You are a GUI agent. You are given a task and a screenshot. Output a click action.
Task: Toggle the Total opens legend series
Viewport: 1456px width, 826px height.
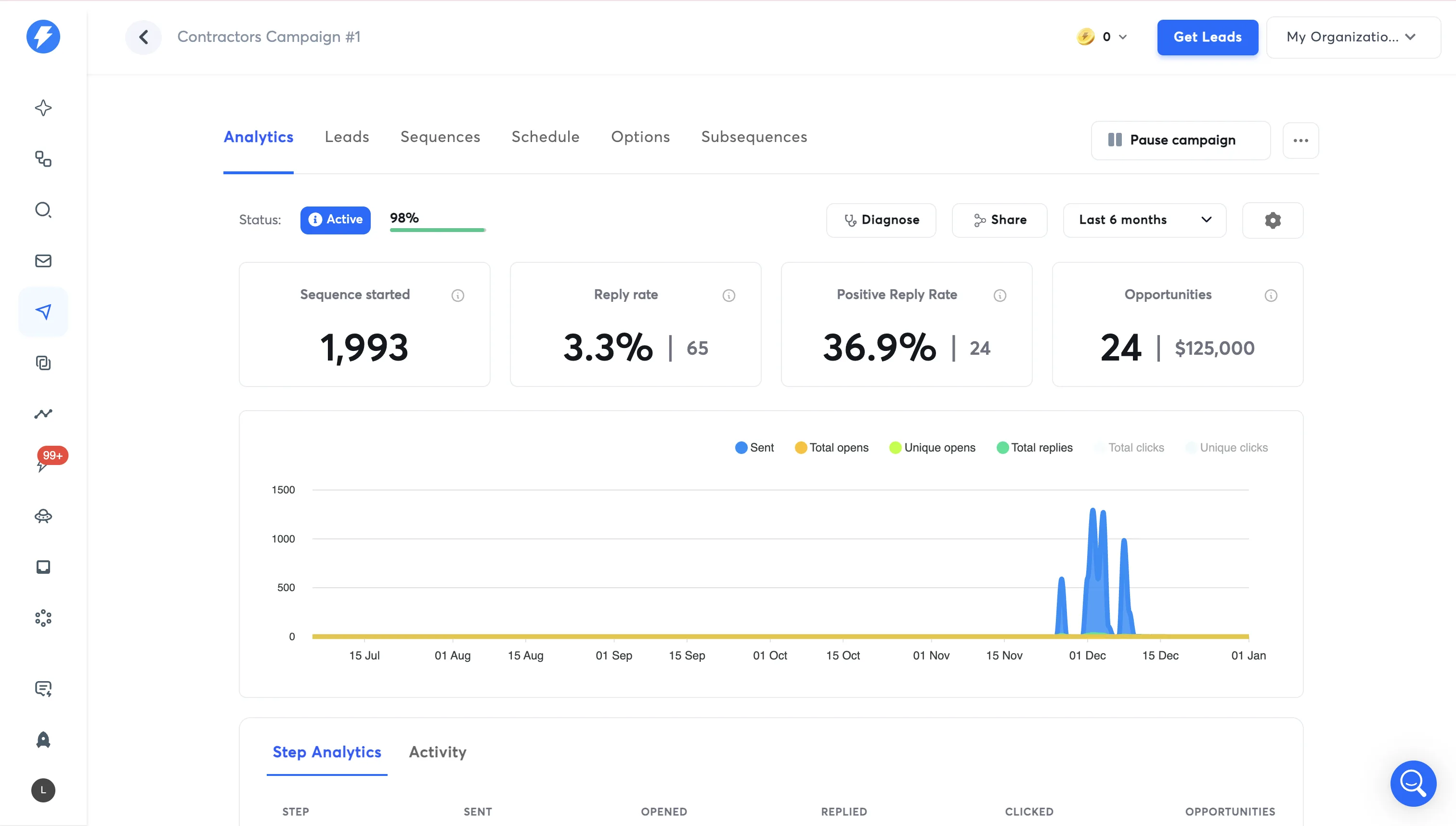pos(832,448)
